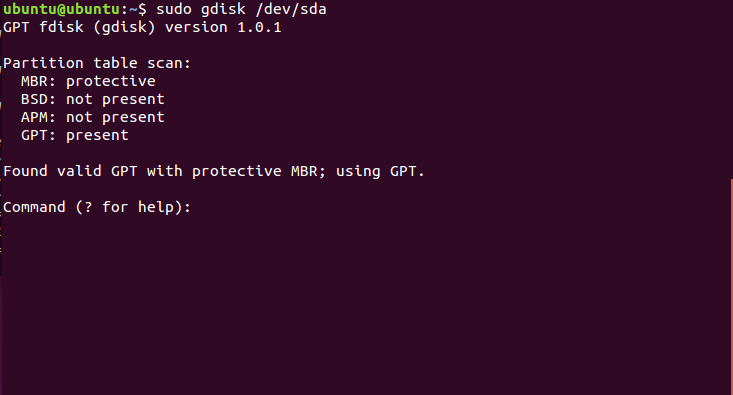Click the word protective after MBR

[111, 81]
